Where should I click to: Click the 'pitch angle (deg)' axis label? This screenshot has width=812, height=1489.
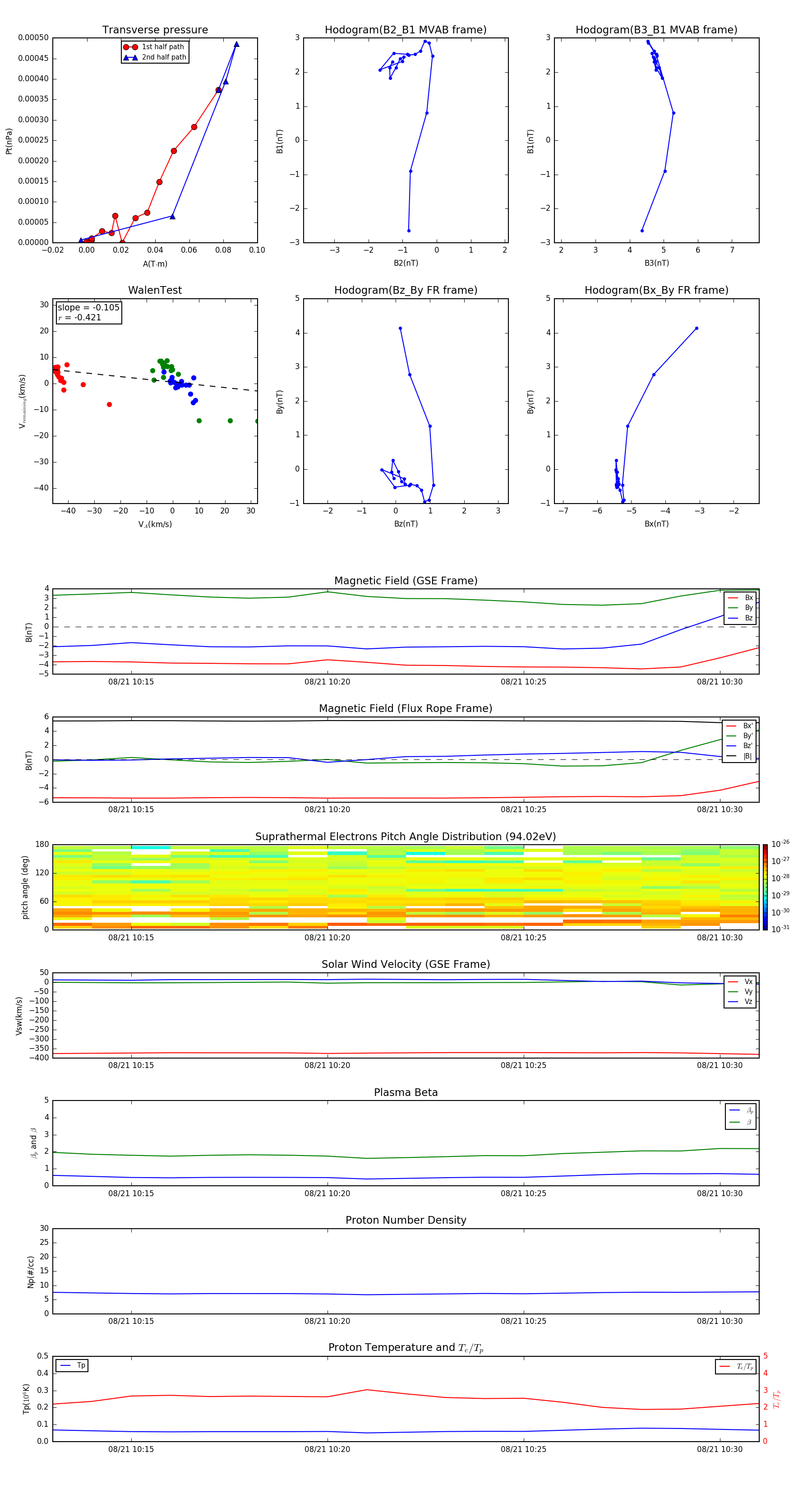coord(25,887)
